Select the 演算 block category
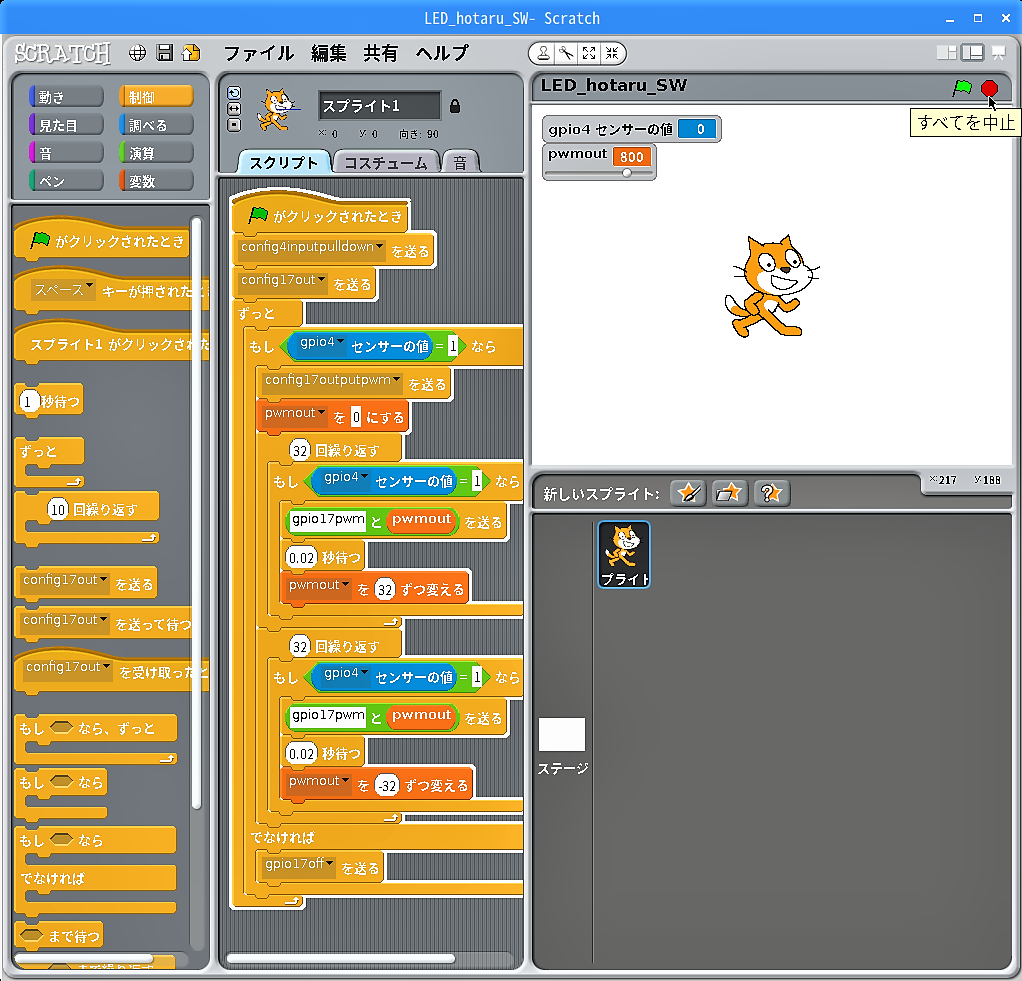Viewport: 1022px width, 981px height. tap(156, 153)
